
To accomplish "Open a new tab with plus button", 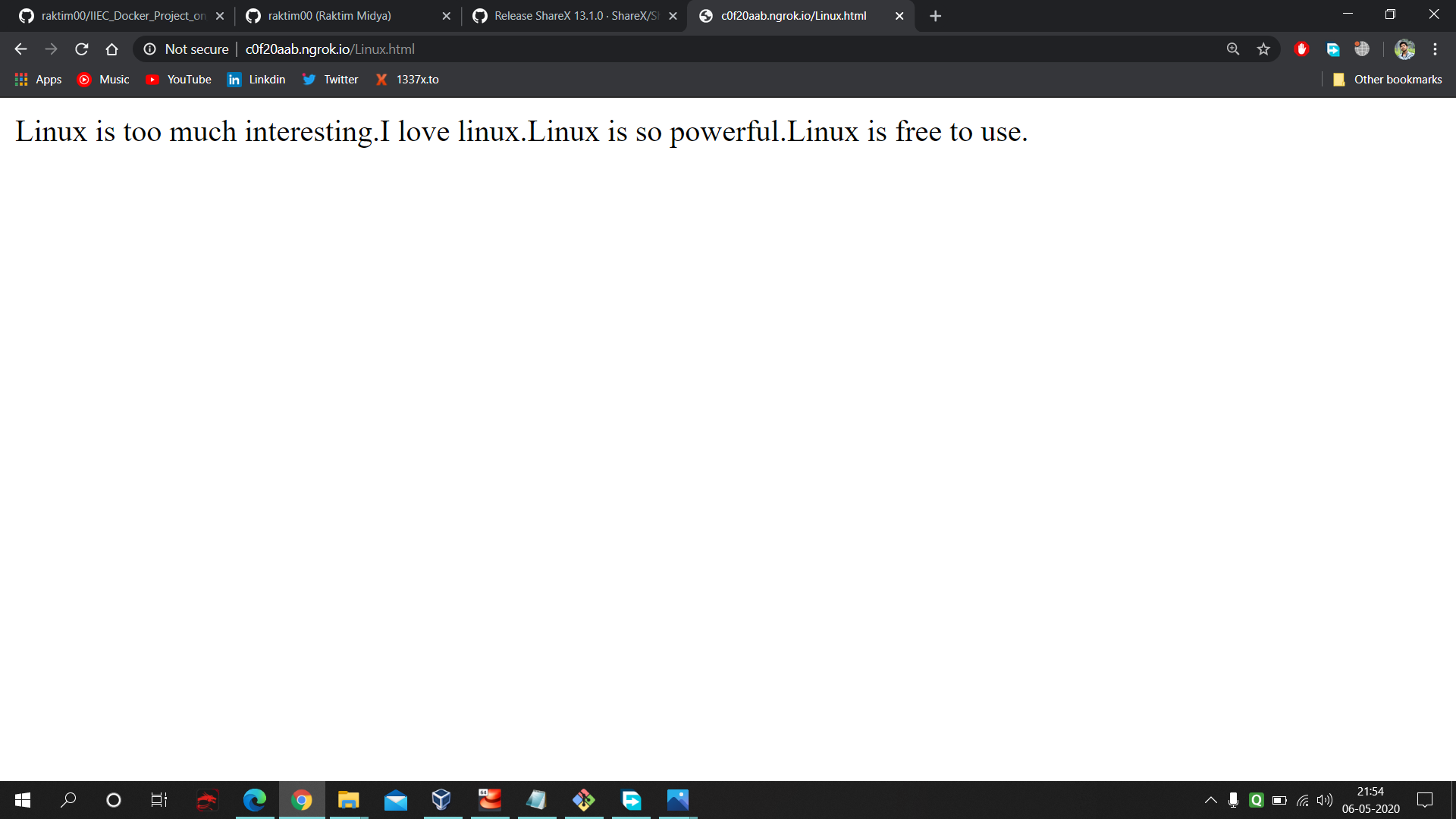I will [935, 16].
